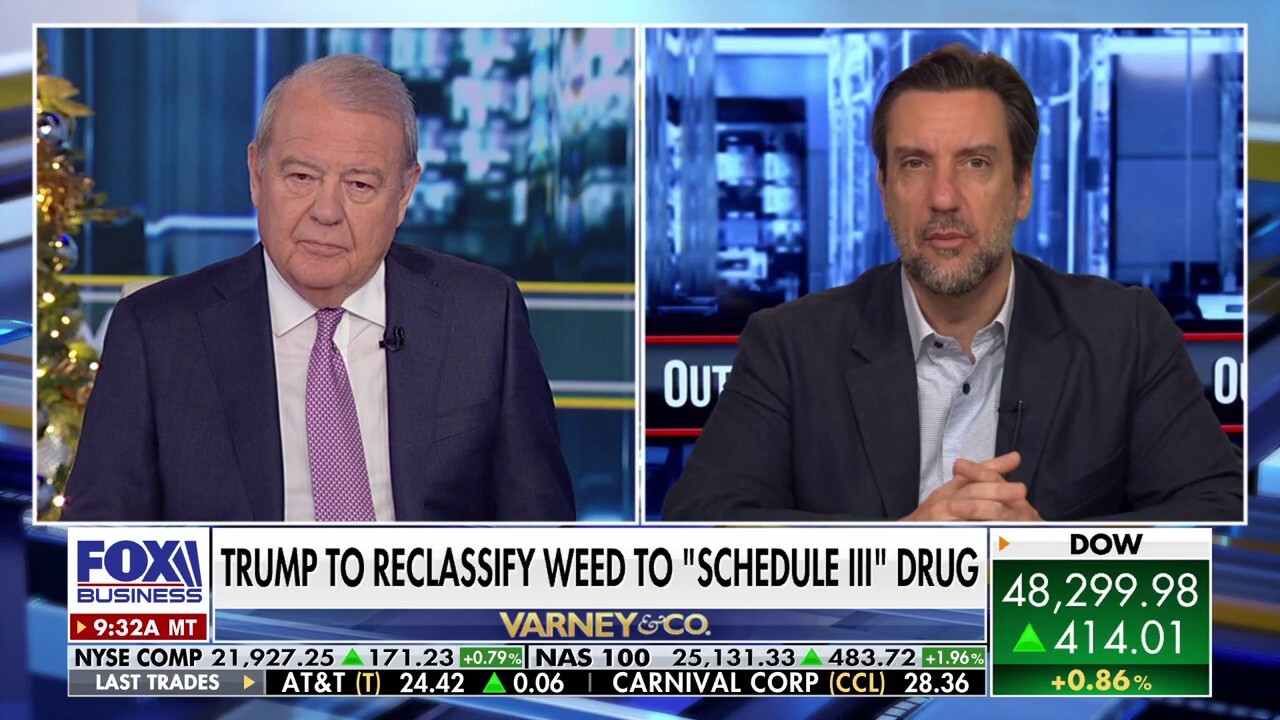Click the Last Trades yellow arrow
Image resolution: width=1280 pixels, height=720 pixels.
click(x=249, y=683)
